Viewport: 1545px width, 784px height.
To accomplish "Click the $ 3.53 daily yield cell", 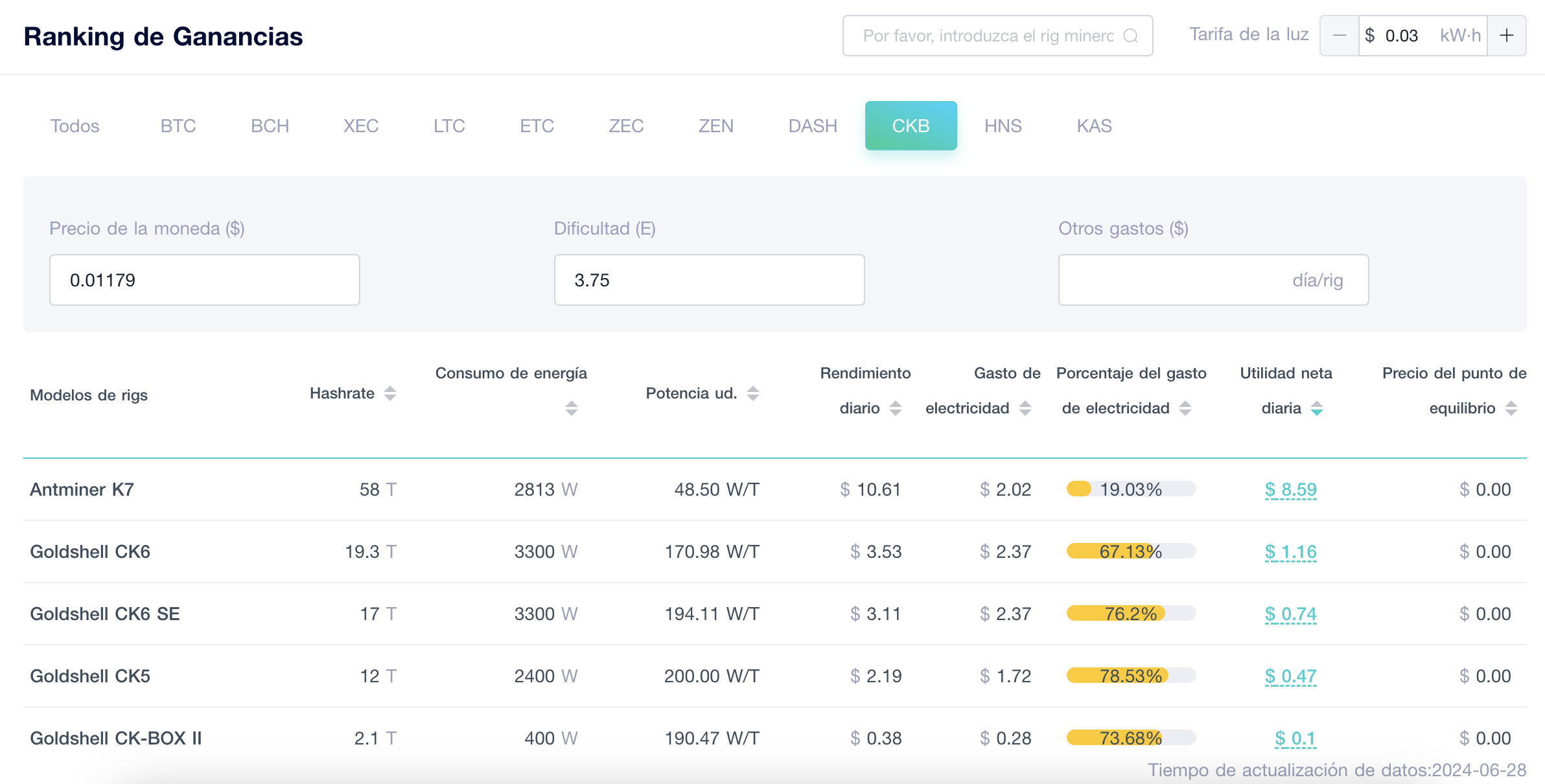I will tap(876, 551).
